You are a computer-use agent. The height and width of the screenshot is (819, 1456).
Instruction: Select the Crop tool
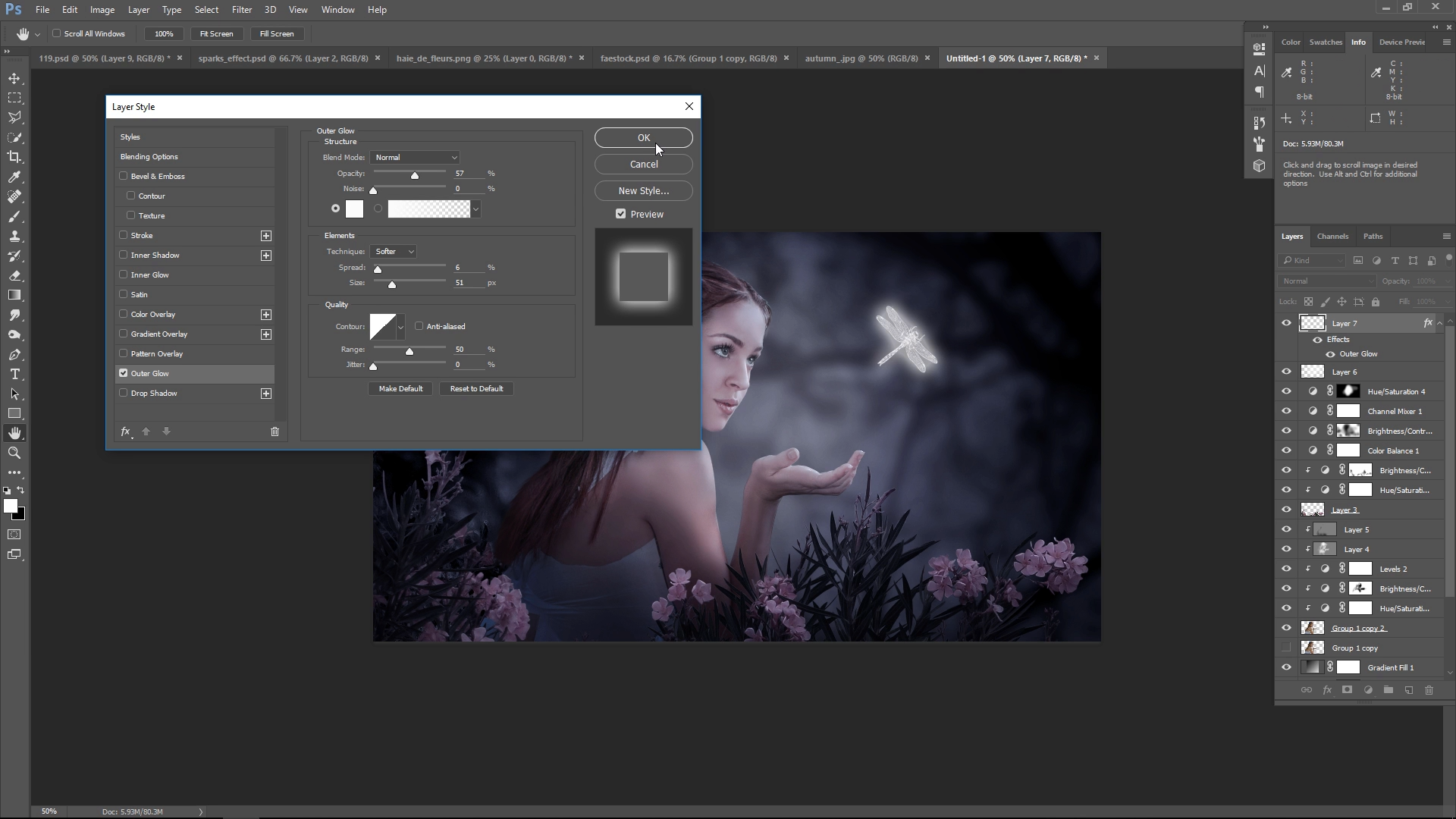point(14,157)
